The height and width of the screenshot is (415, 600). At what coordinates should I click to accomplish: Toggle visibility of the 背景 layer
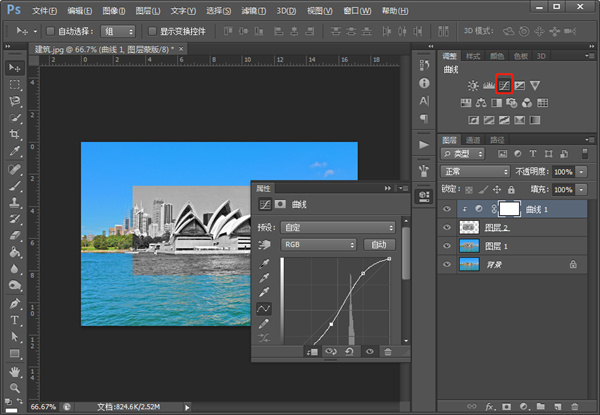447,264
